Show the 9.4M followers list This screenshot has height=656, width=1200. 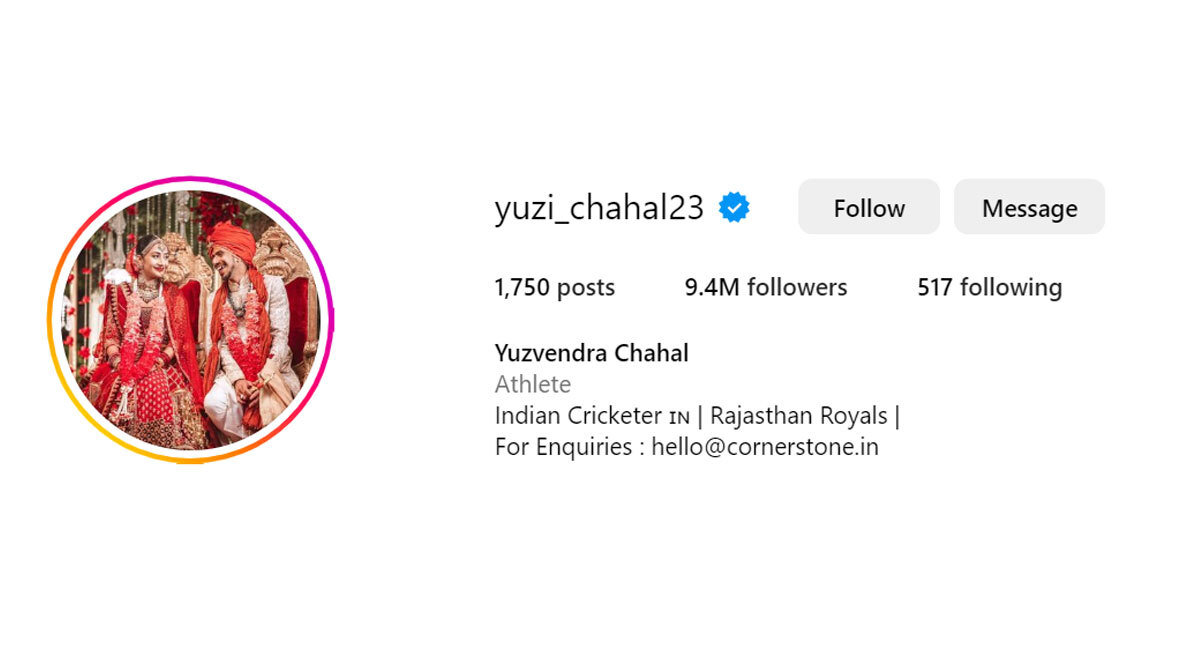[766, 288]
